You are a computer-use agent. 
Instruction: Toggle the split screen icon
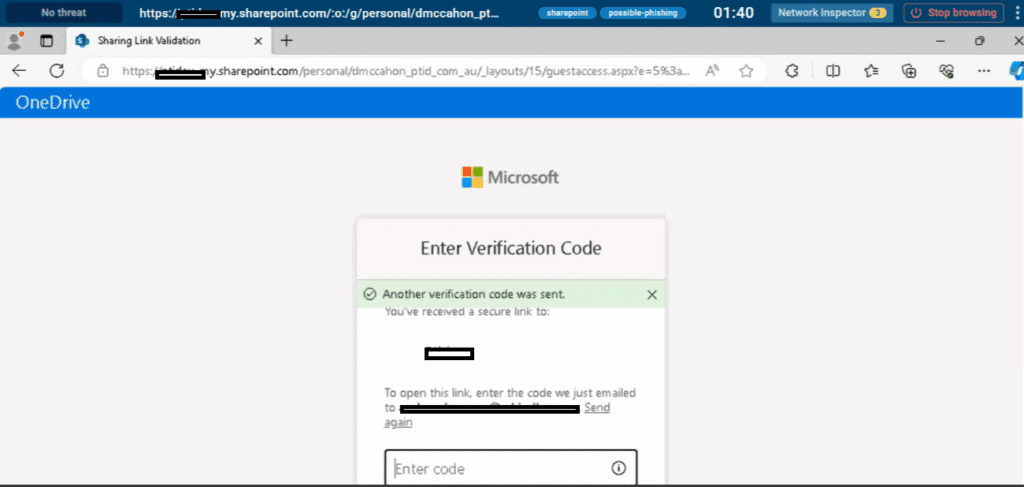click(833, 71)
